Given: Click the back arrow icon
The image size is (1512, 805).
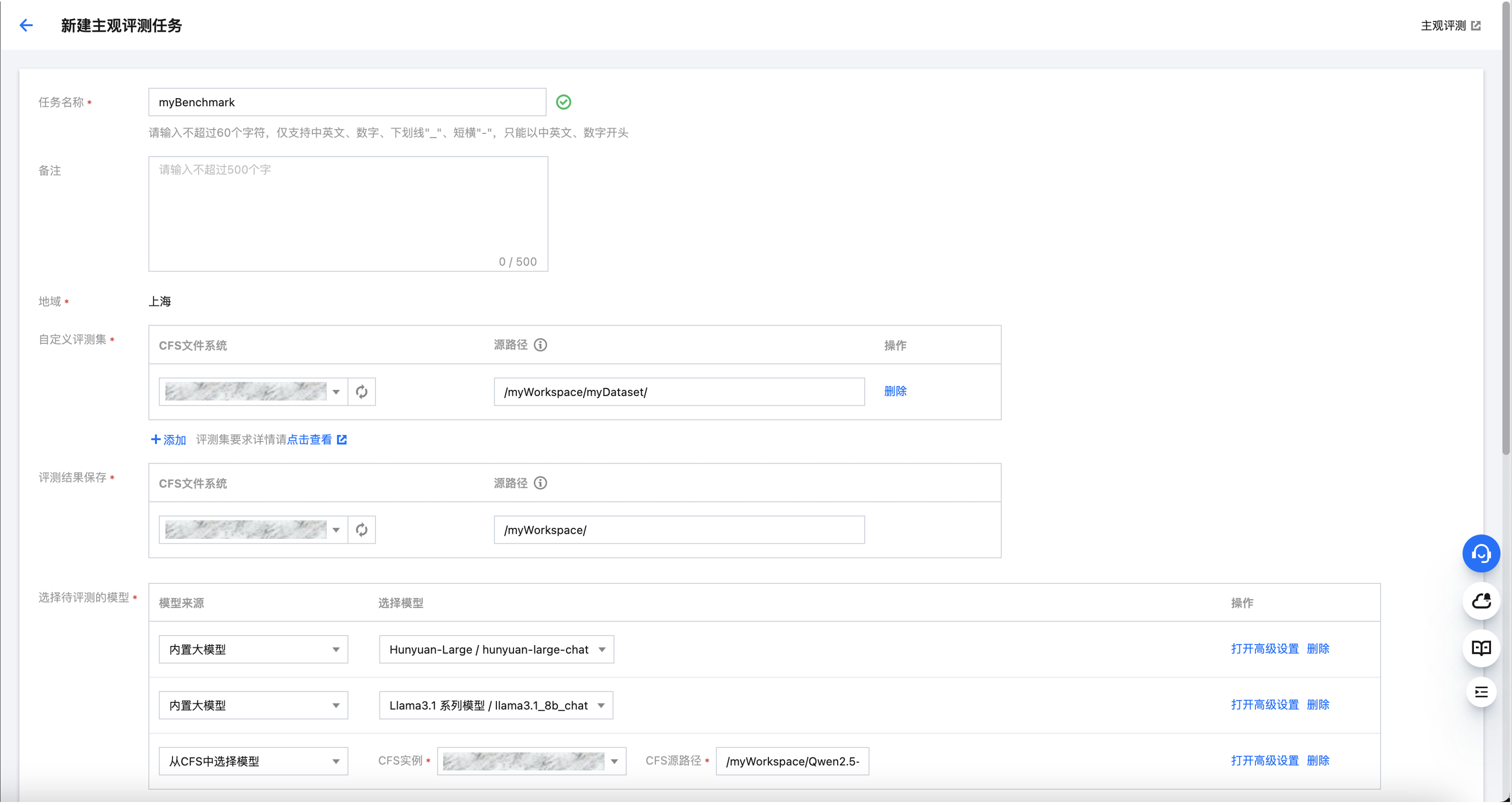Looking at the screenshot, I should 26,25.
